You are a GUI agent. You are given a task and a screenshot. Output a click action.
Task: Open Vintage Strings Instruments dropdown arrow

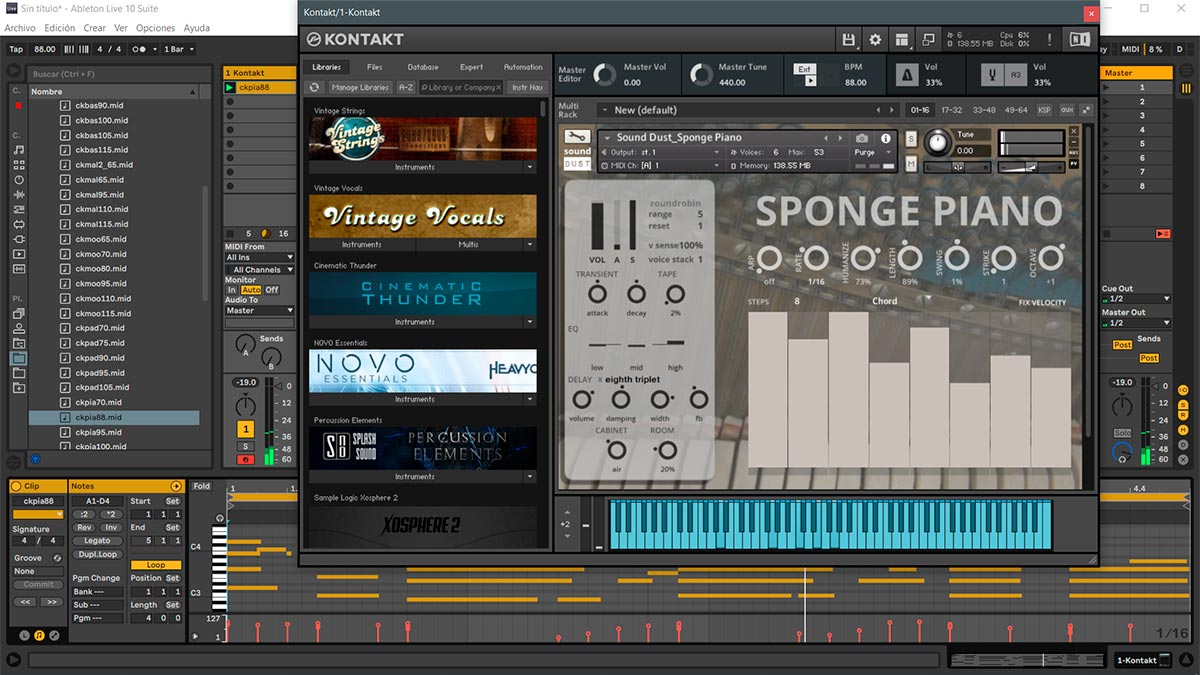click(x=530, y=167)
